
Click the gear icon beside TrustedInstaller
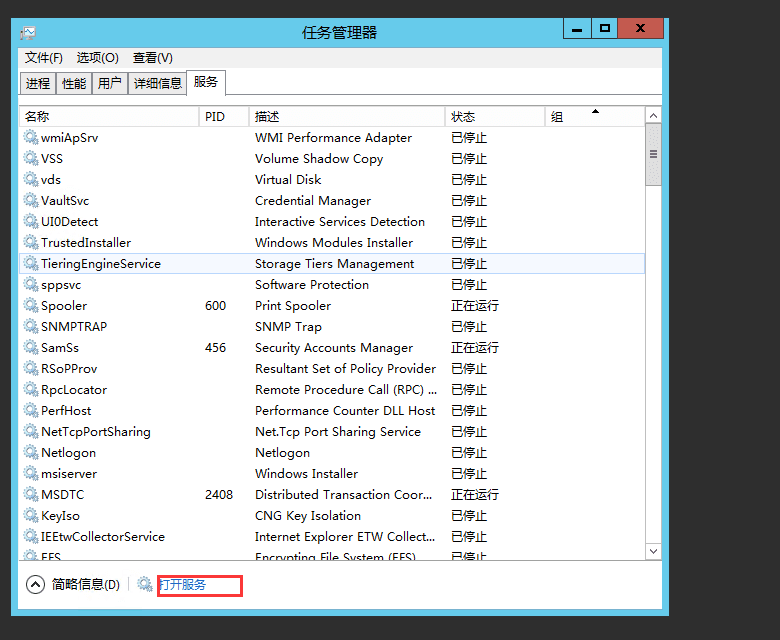[x=31, y=242]
